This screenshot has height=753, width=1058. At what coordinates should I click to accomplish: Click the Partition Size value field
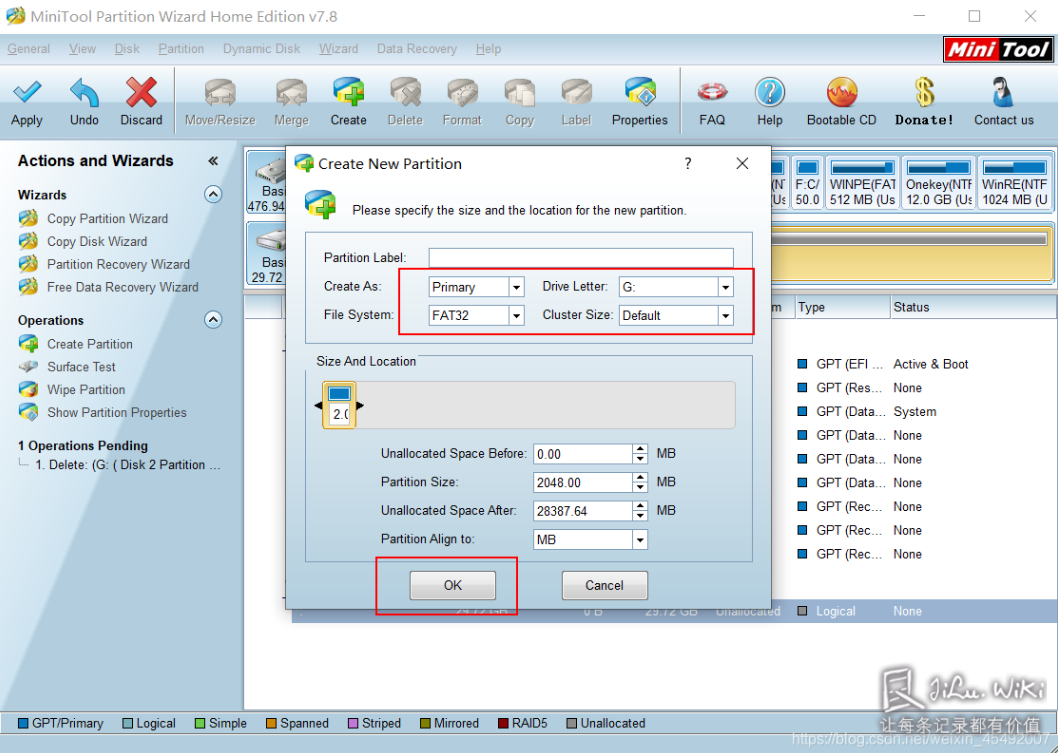(x=583, y=482)
